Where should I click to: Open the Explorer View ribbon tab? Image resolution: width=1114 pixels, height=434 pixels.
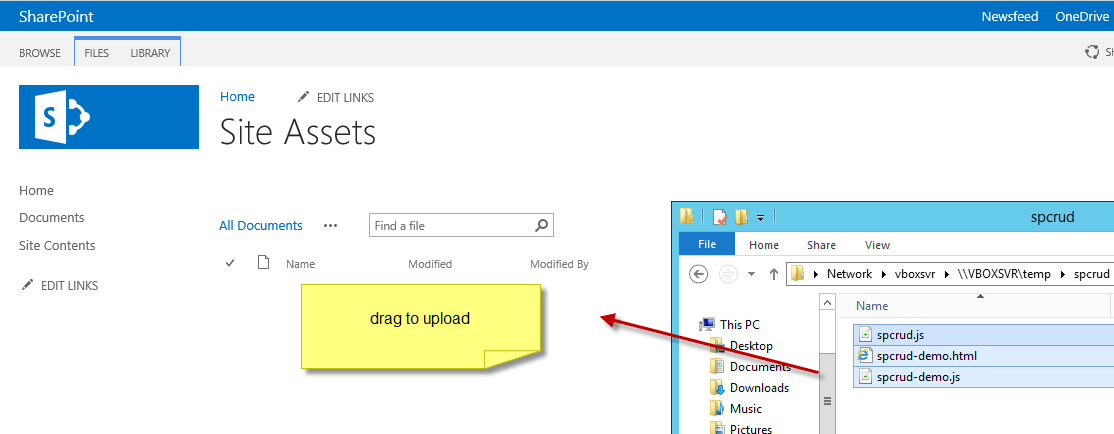pos(877,245)
